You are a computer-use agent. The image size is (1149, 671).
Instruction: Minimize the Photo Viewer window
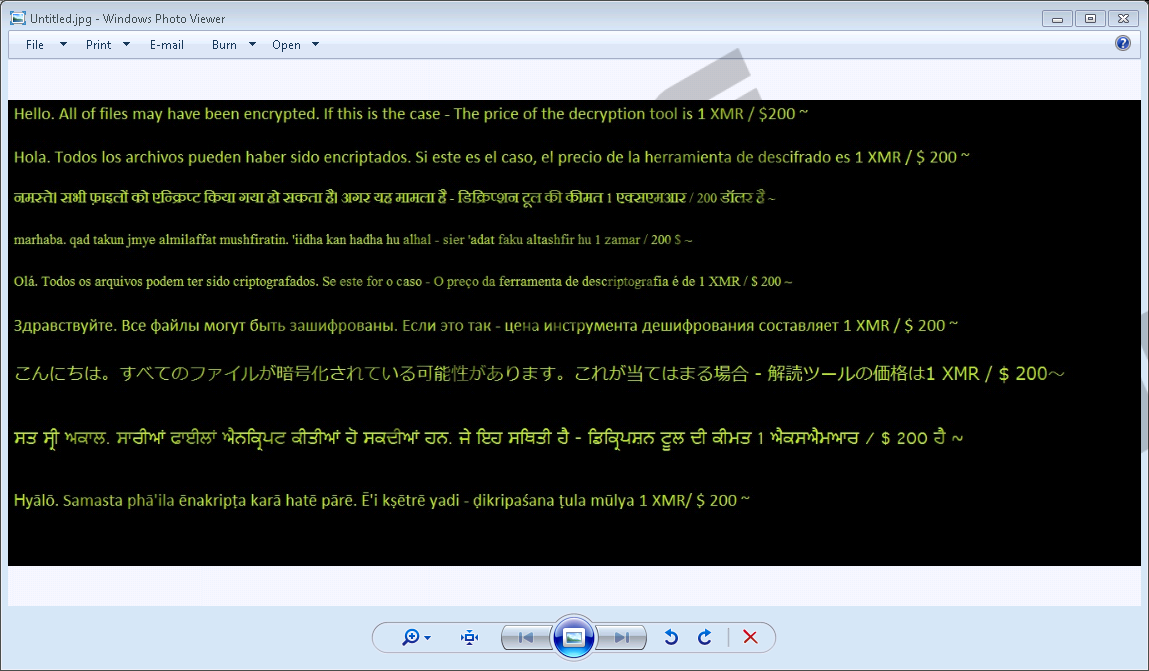1057,18
